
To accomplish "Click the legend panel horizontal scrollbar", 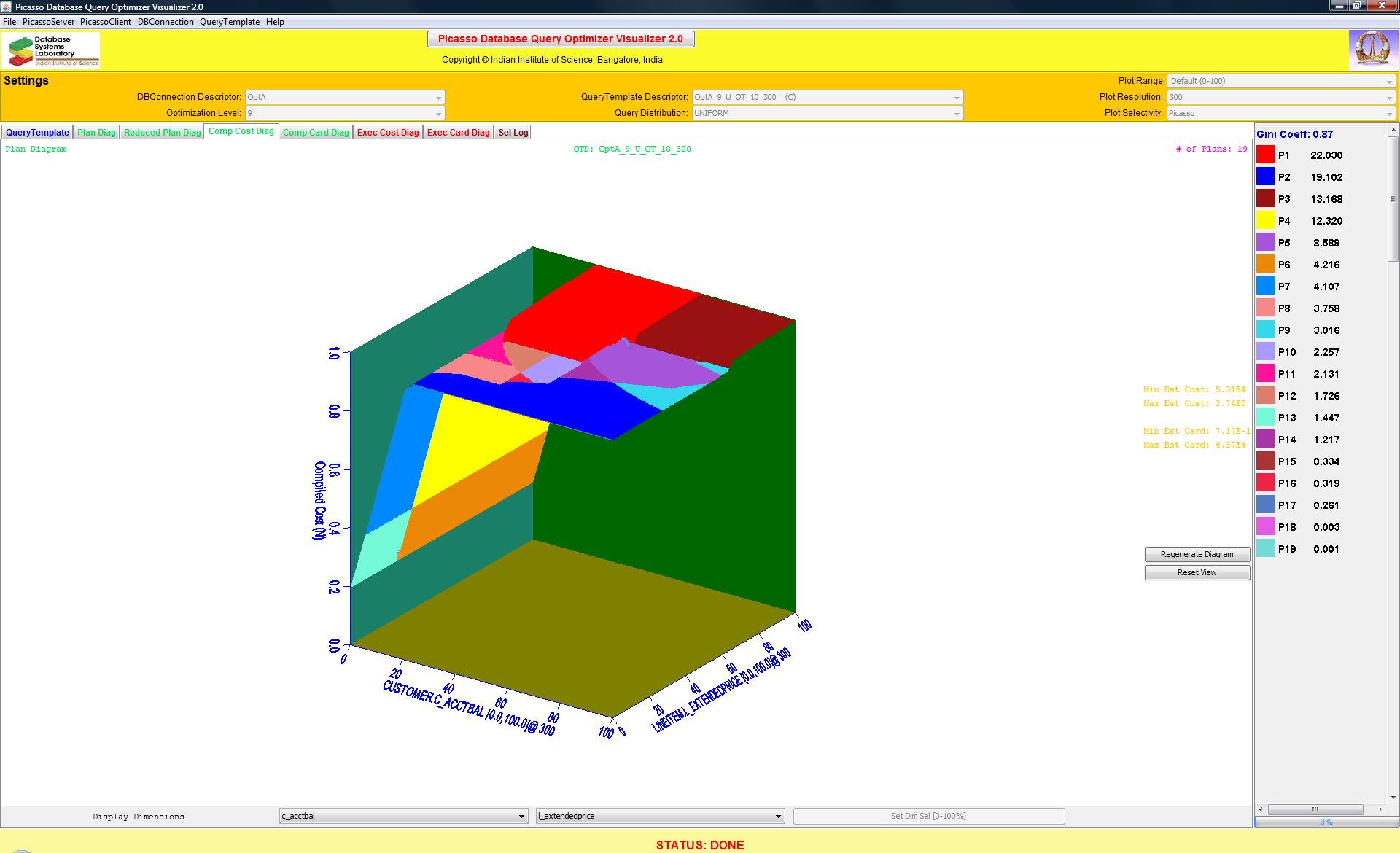I will coord(1315,809).
